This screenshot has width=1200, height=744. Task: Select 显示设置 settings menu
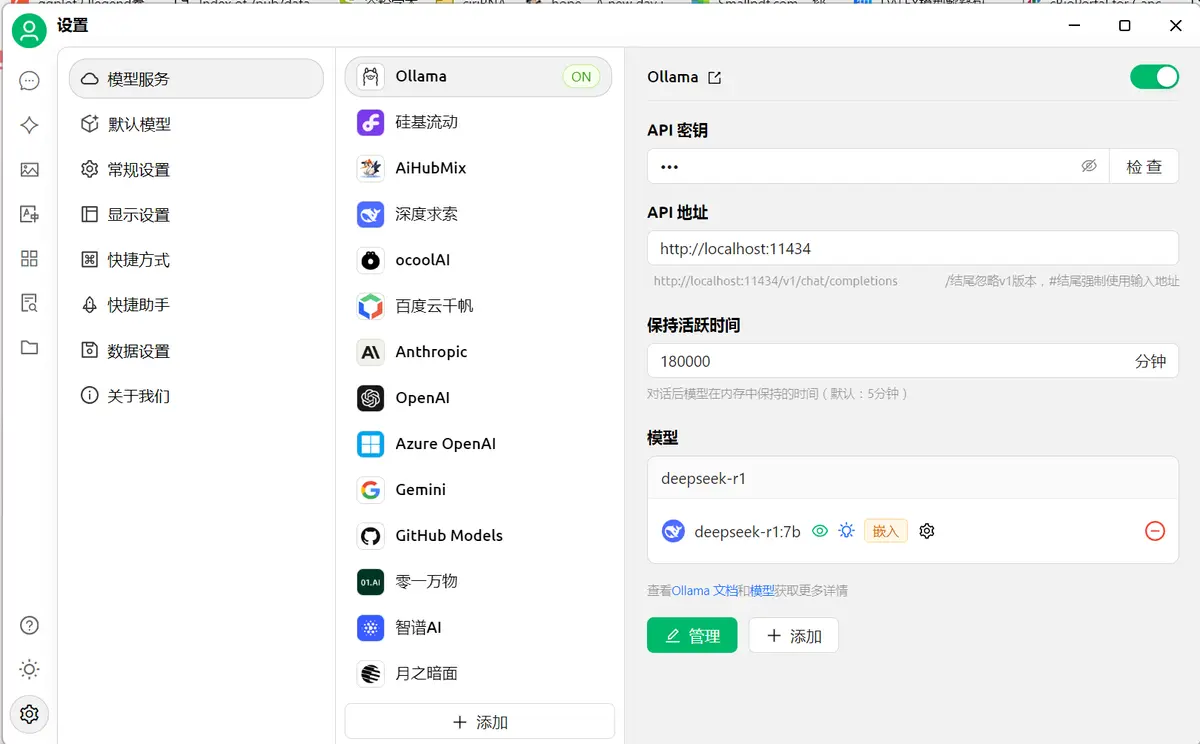pos(196,215)
